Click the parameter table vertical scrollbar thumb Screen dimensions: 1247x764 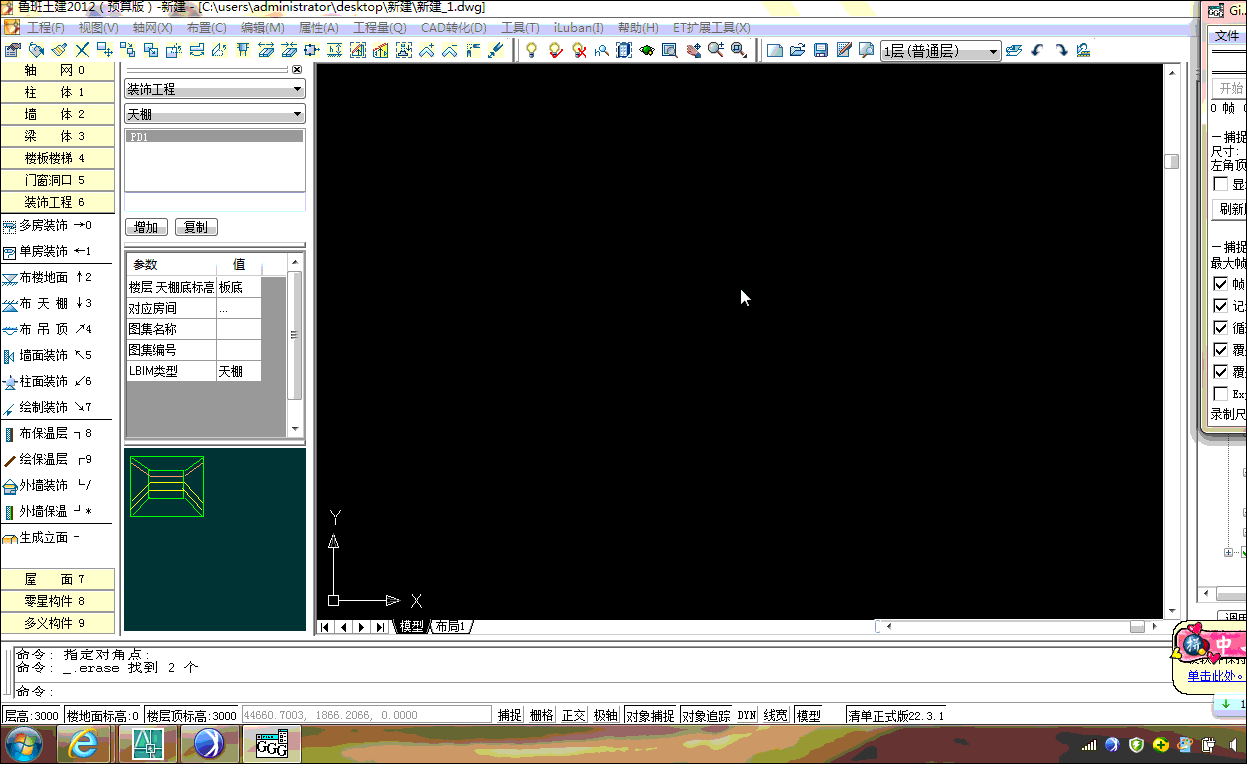click(x=295, y=335)
